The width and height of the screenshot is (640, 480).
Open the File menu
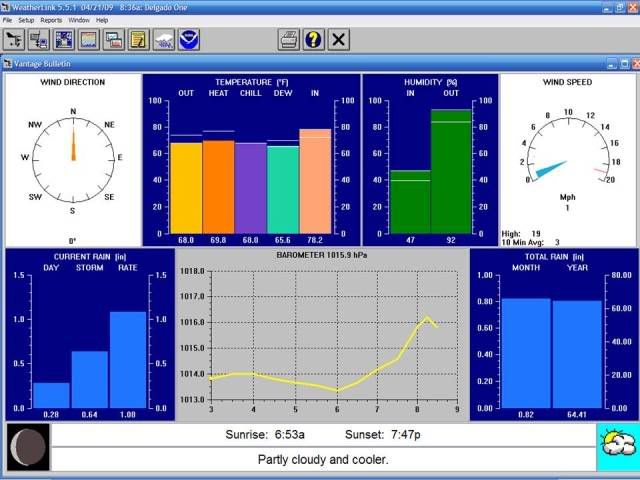pos(7,20)
